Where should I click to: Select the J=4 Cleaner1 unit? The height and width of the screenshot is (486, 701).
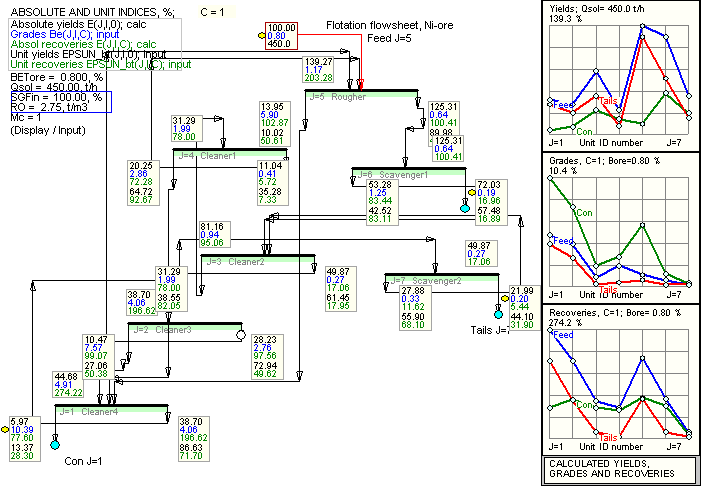(229, 154)
